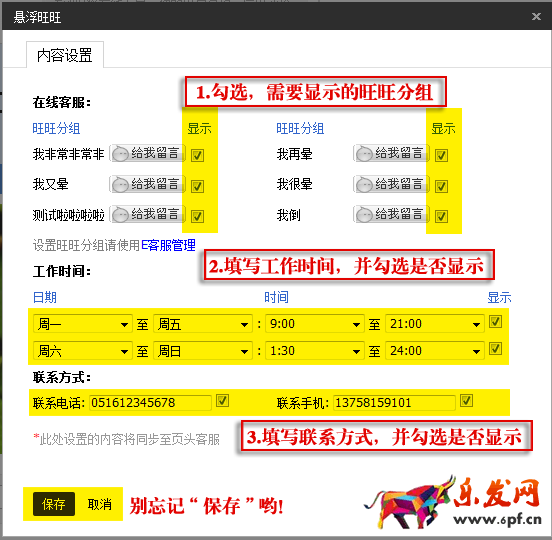The height and width of the screenshot is (540, 552).
Task: Toggle display checkbox for 联系手机
Action: pyautogui.click(x=466, y=401)
